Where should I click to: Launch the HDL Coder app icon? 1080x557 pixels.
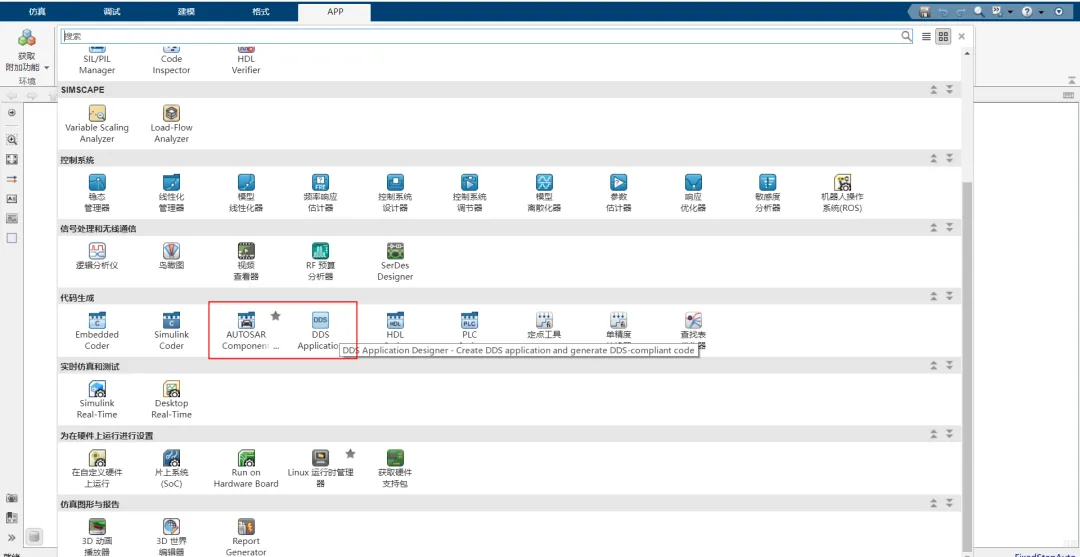[x=395, y=319]
